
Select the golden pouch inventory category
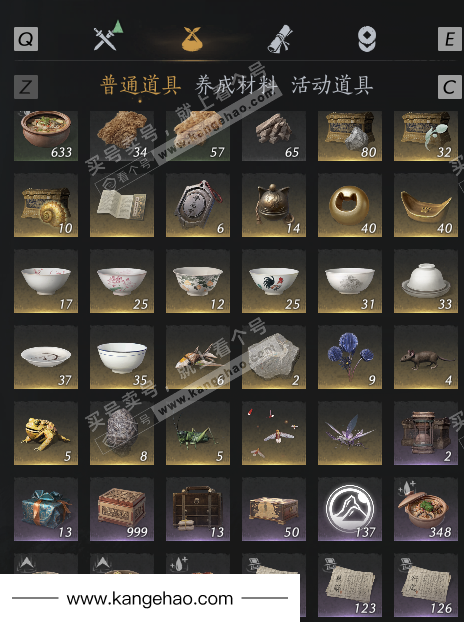(192, 38)
